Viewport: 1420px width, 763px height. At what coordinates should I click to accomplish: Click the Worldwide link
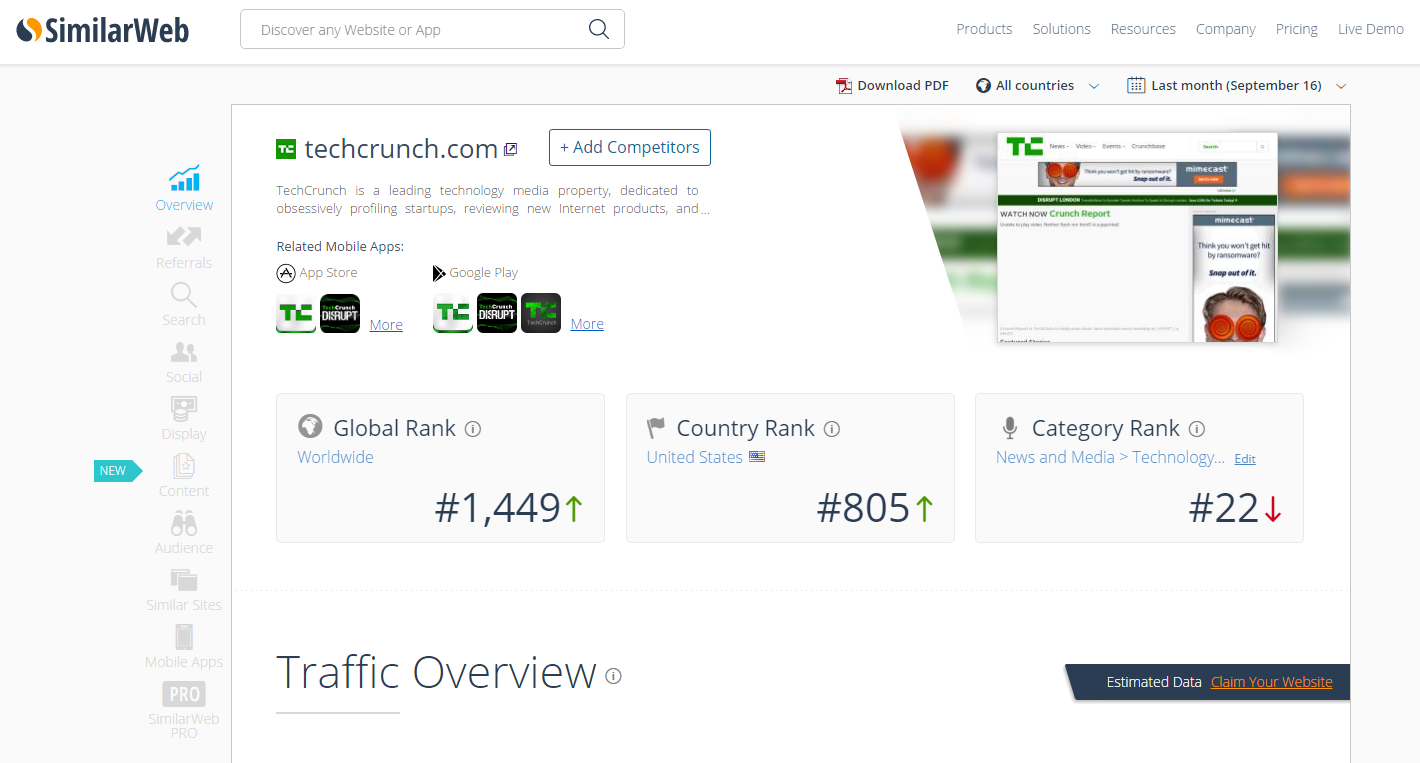point(335,457)
